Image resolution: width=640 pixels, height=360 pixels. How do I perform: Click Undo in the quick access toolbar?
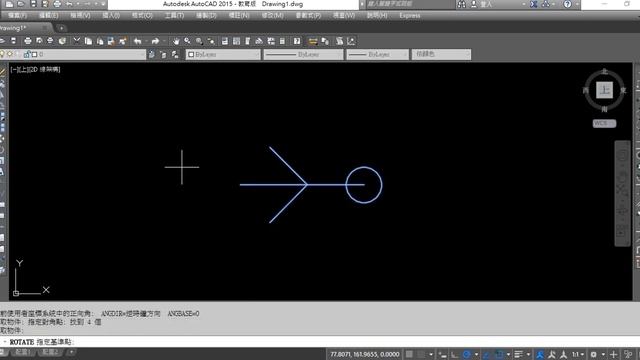click(69, 4)
